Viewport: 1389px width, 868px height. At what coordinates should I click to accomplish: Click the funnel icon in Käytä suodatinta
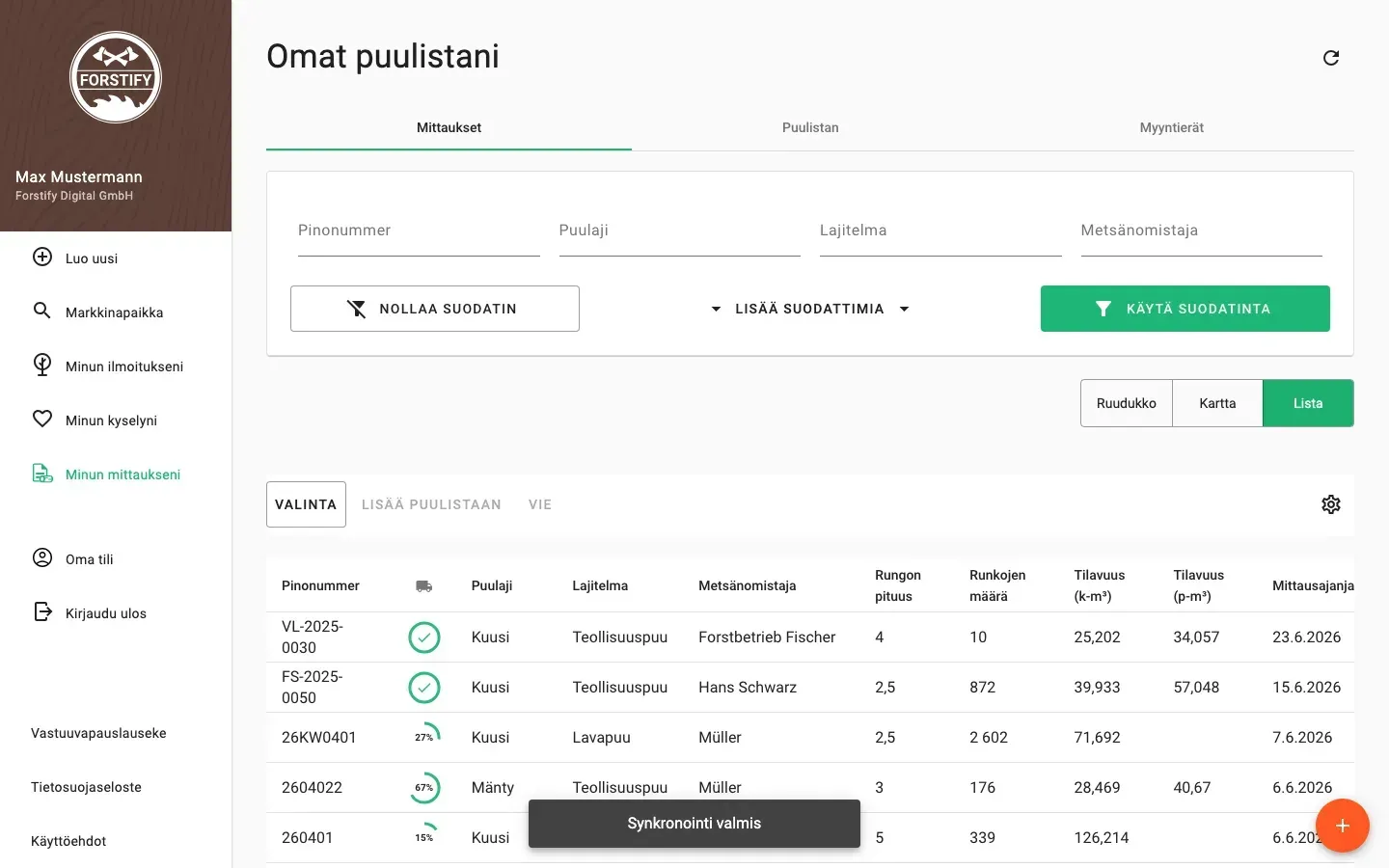pyautogui.click(x=1103, y=309)
